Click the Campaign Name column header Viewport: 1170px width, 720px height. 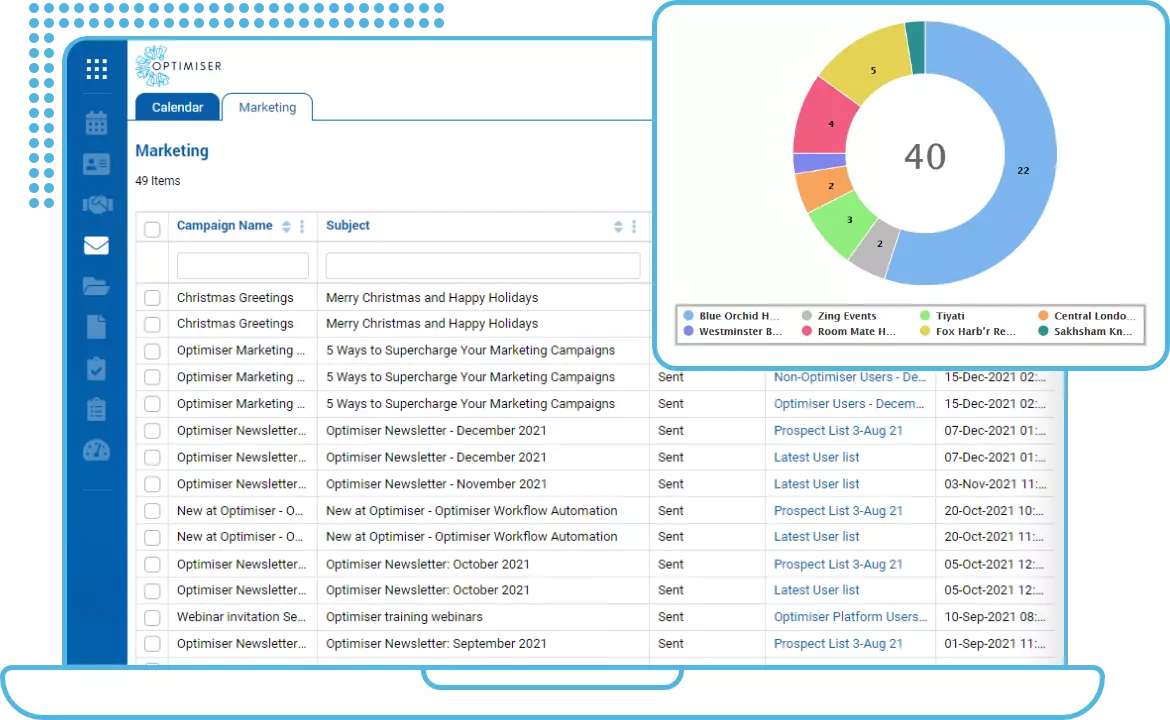click(x=225, y=225)
